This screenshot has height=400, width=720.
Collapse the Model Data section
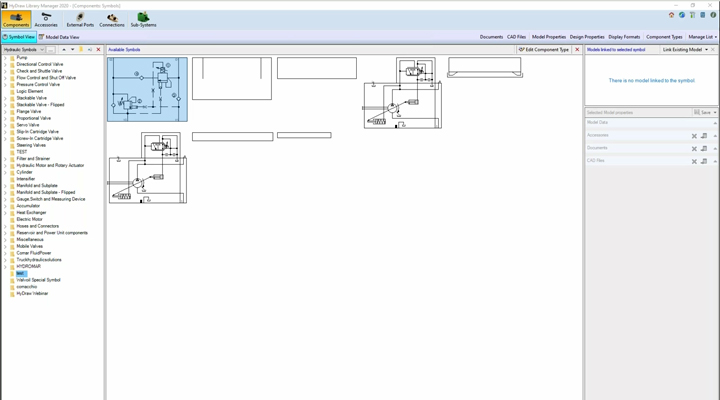[715, 123]
